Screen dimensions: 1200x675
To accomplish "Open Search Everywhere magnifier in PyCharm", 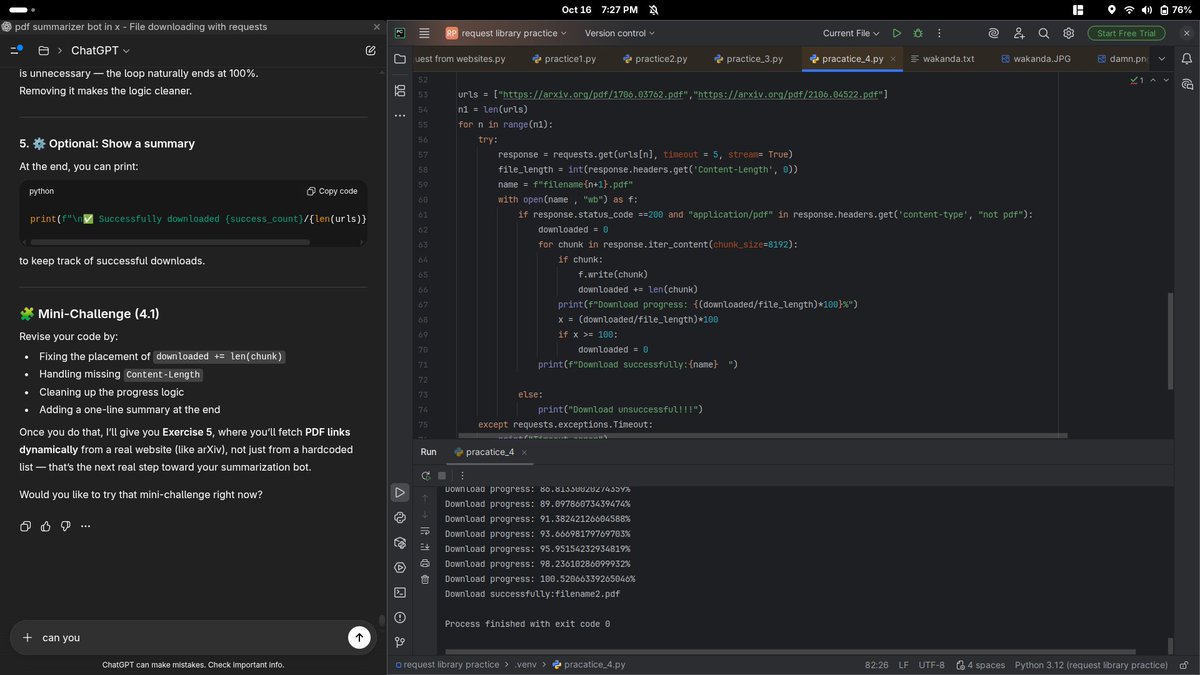I will tap(1043, 33).
